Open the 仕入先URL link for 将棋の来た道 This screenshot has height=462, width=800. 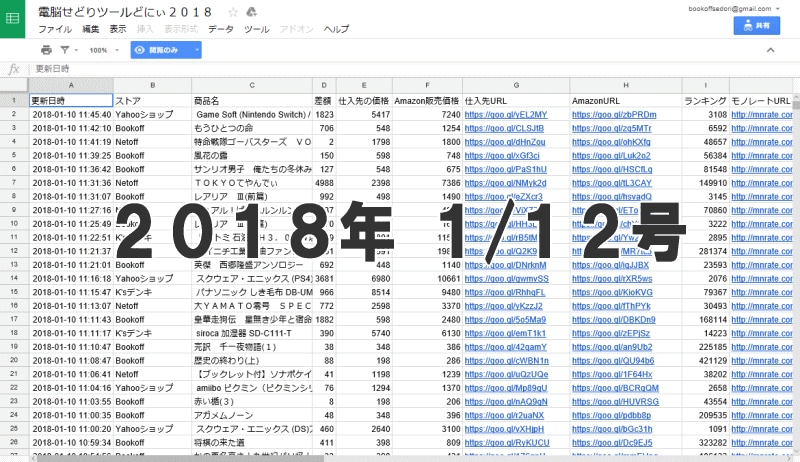[x=507, y=443]
